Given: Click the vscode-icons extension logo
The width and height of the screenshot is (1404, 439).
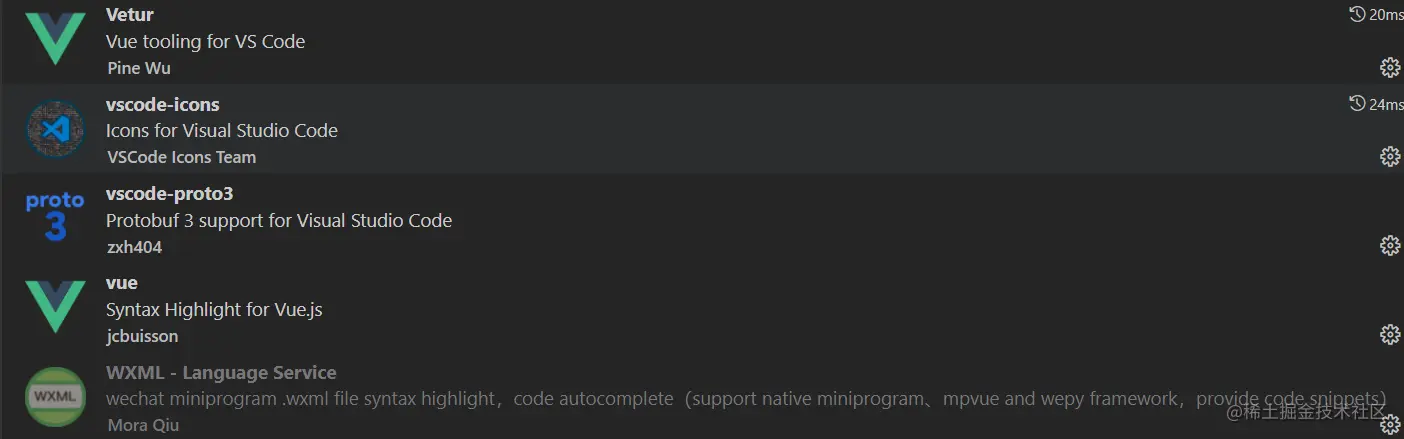Looking at the screenshot, I should point(55,129).
